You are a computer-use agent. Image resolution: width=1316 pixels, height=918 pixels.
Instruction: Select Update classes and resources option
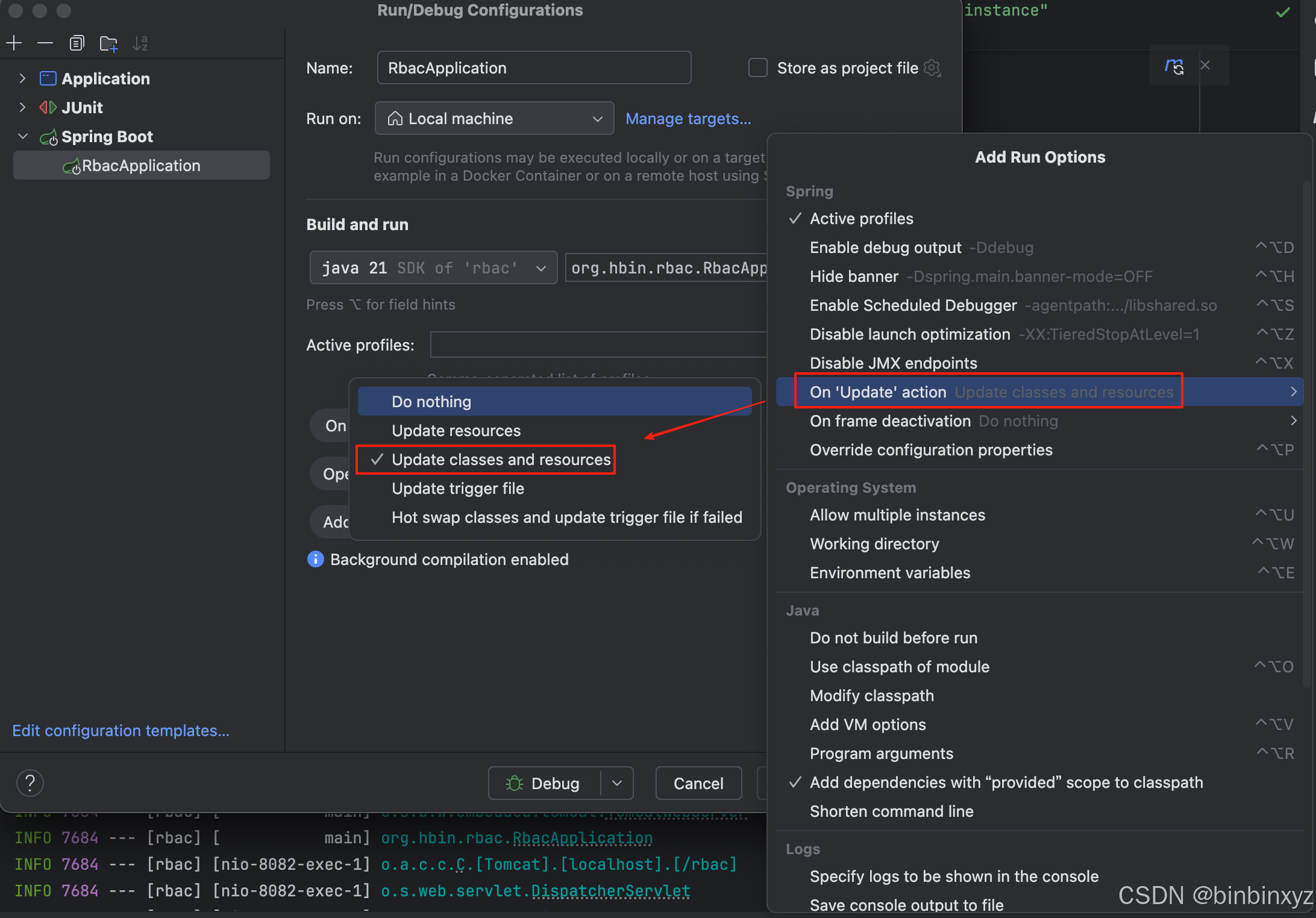554,460
